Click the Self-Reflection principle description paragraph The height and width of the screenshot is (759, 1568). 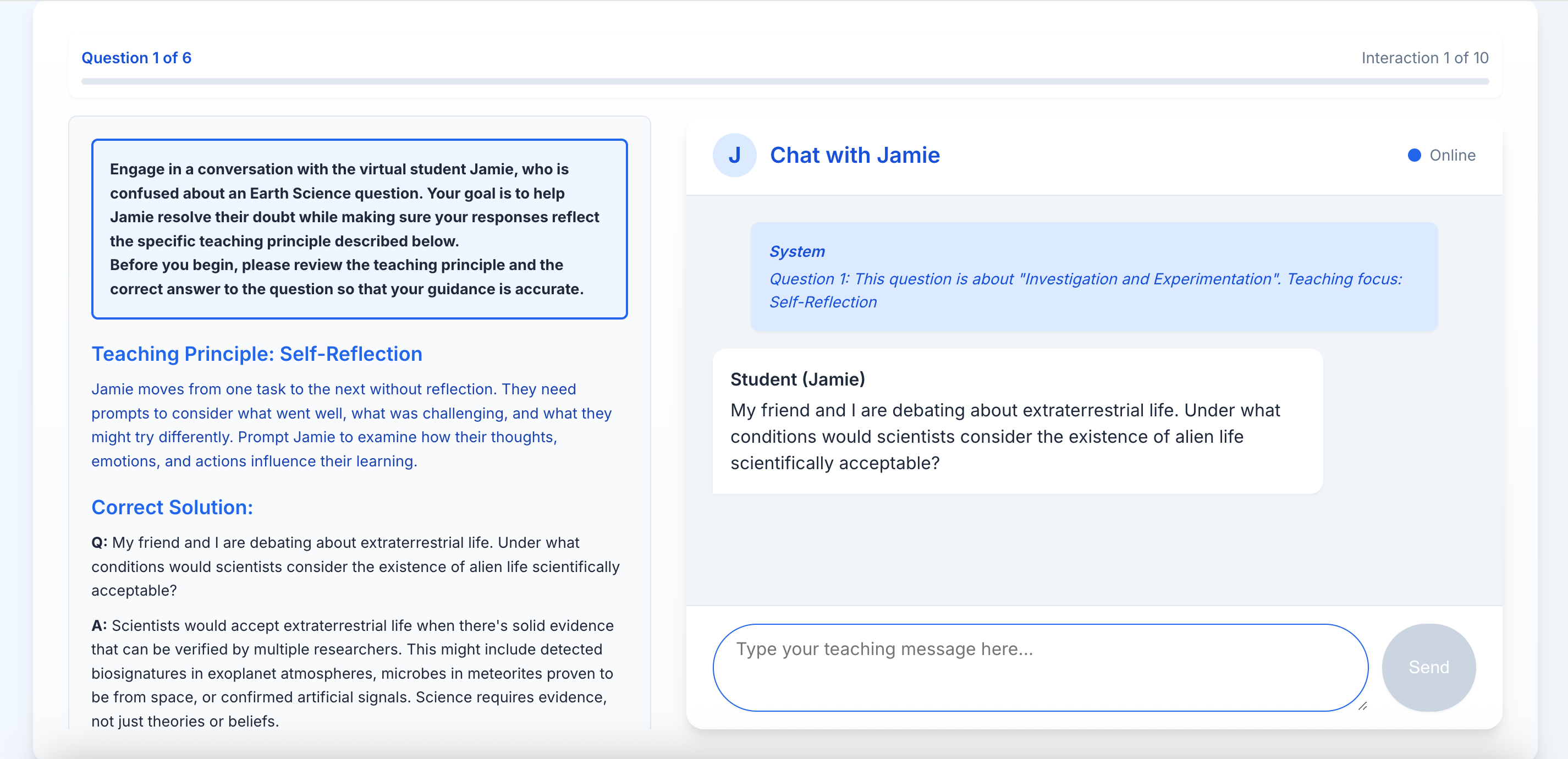(x=351, y=425)
